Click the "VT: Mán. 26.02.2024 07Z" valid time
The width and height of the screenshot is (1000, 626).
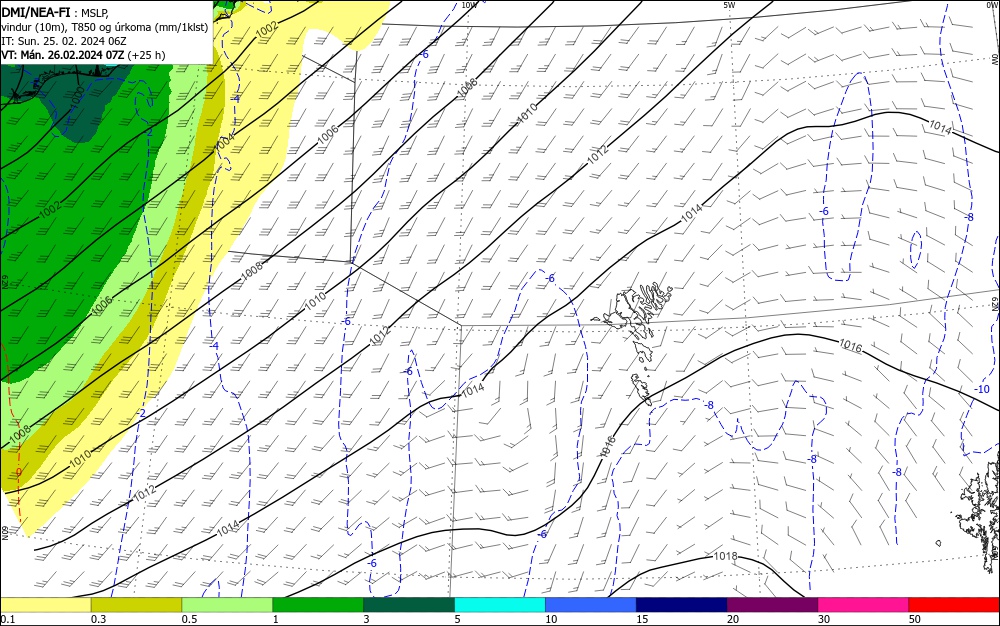pyautogui.click(x=62, y=55)
